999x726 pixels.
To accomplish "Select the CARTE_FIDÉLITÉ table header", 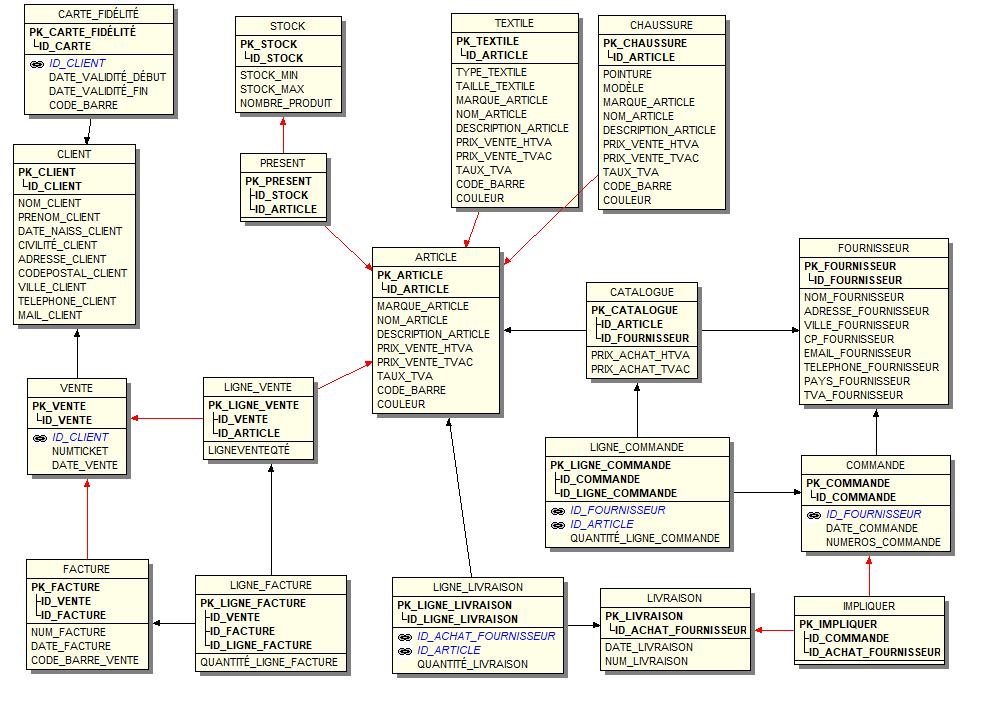I will click(x=99, y=14).
